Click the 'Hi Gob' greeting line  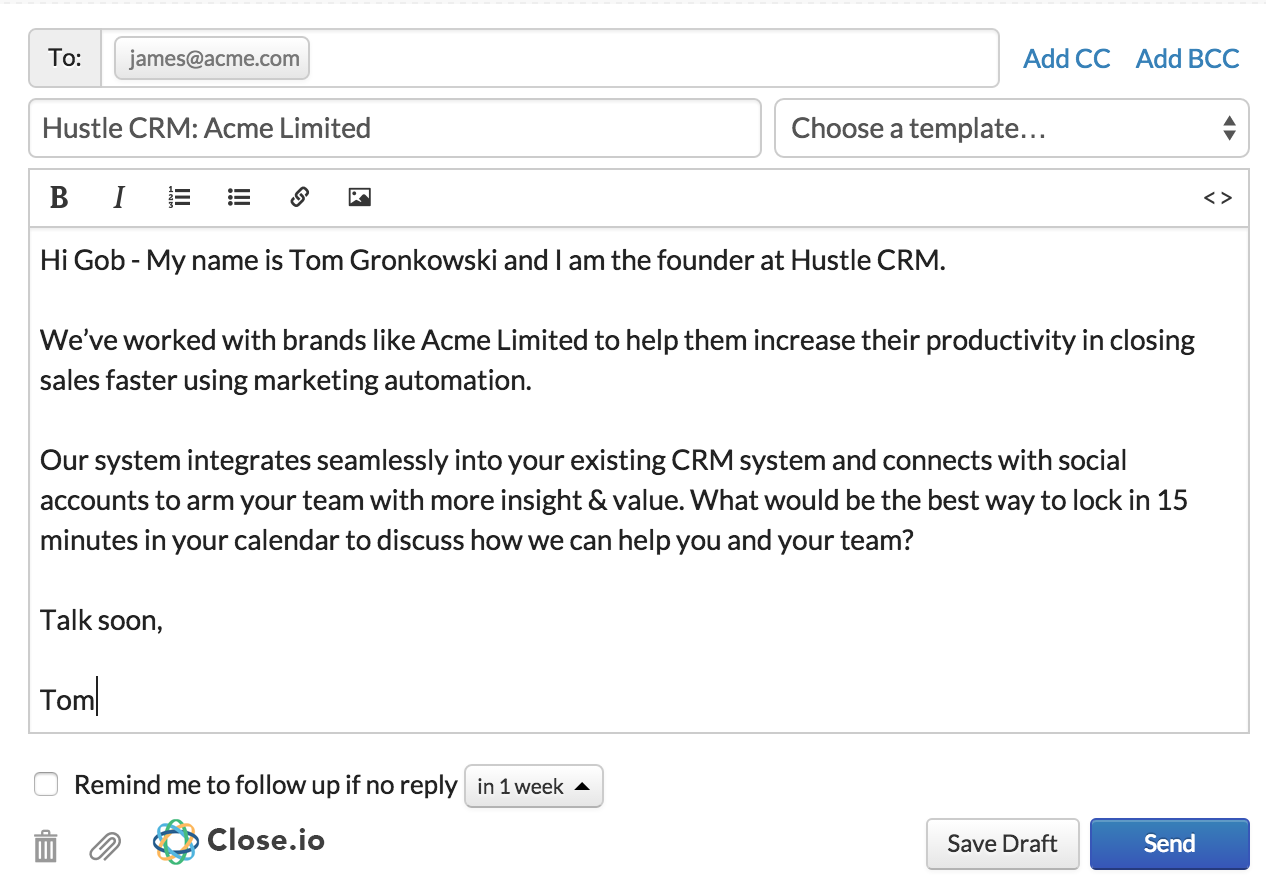pyautogui.click(x=493, y=261)
